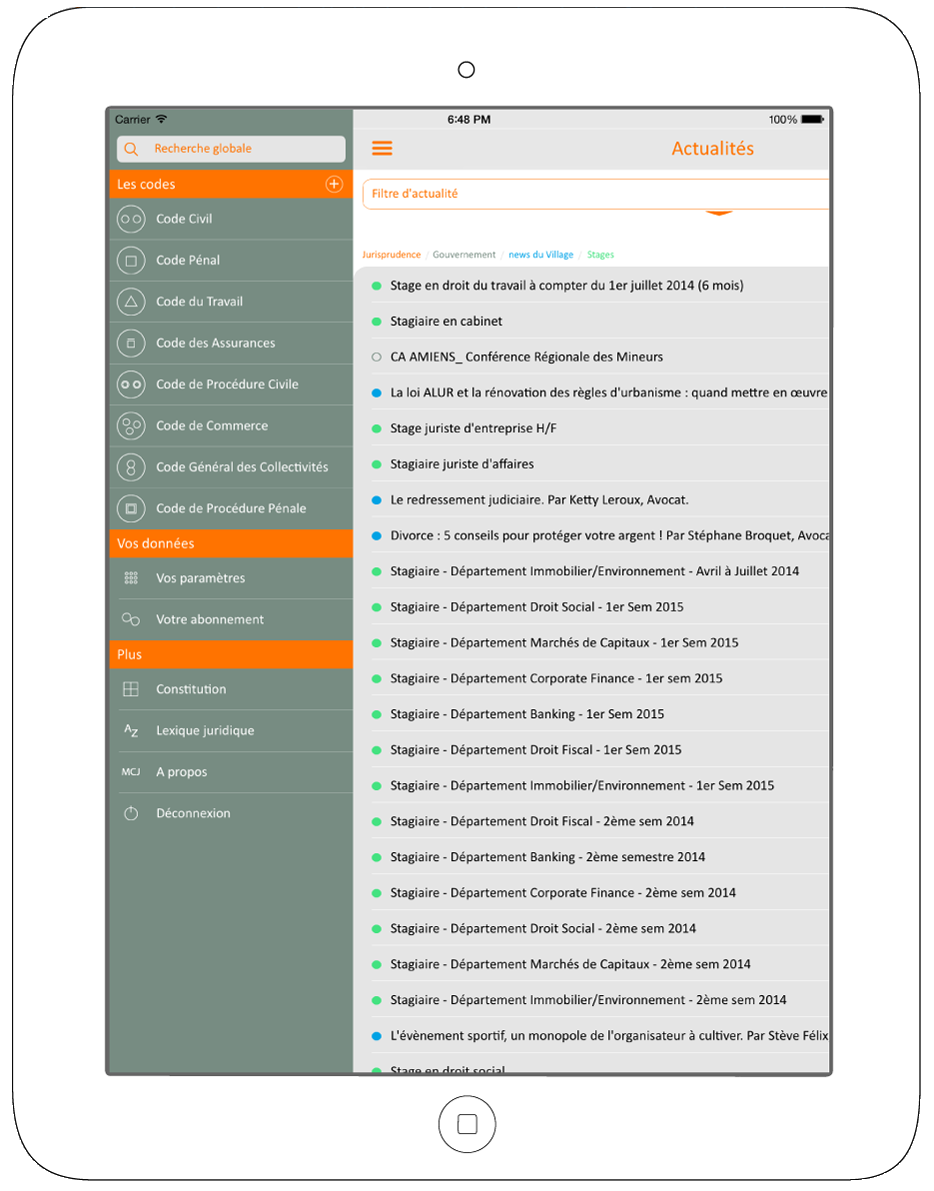This screenshot has height=1191, width=934.
Task: Open 'L'évènement sportif' article by Stève Félix
Action: click(592, 1035)
